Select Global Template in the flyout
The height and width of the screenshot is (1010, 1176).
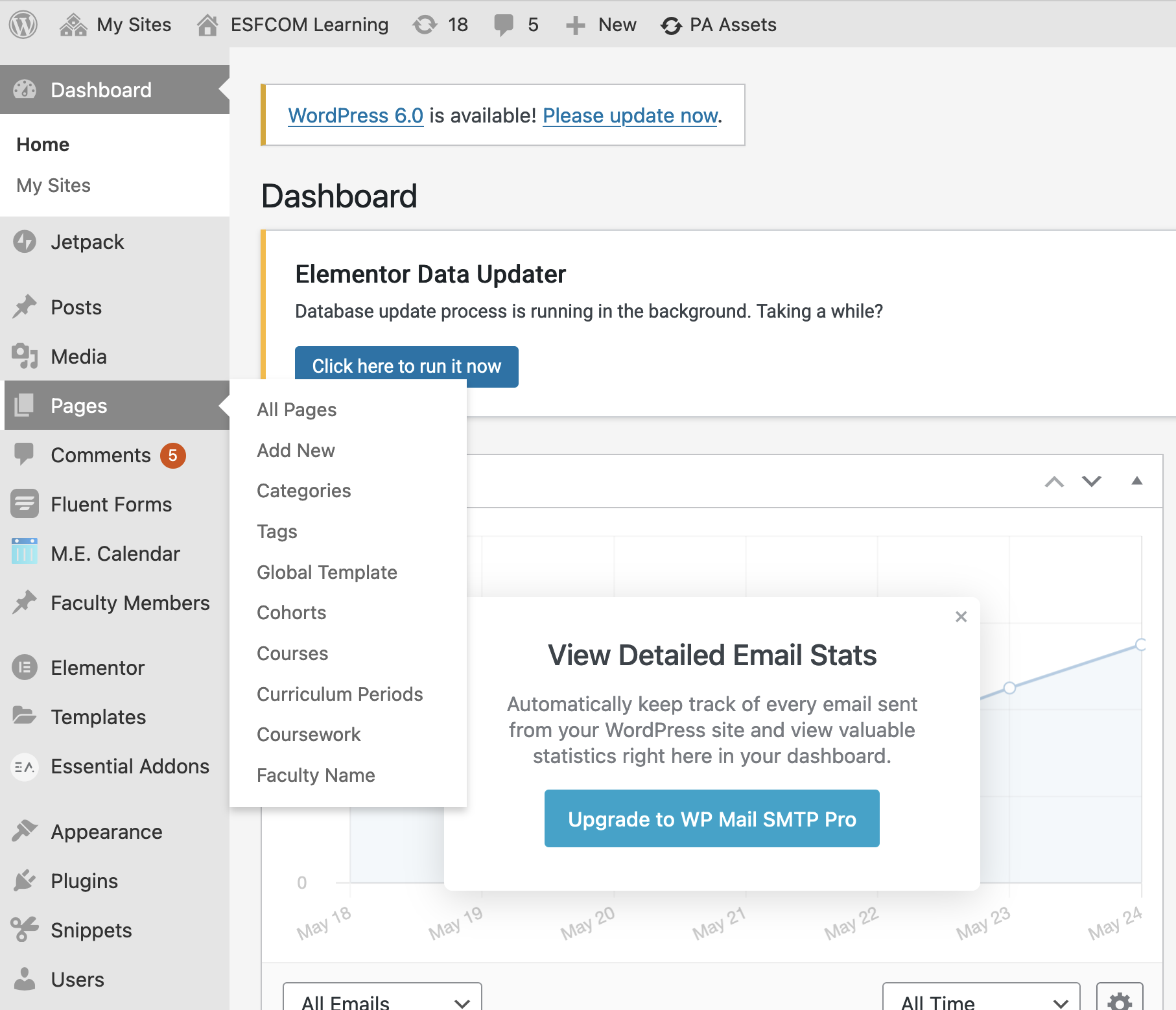[x=327, y=572]
